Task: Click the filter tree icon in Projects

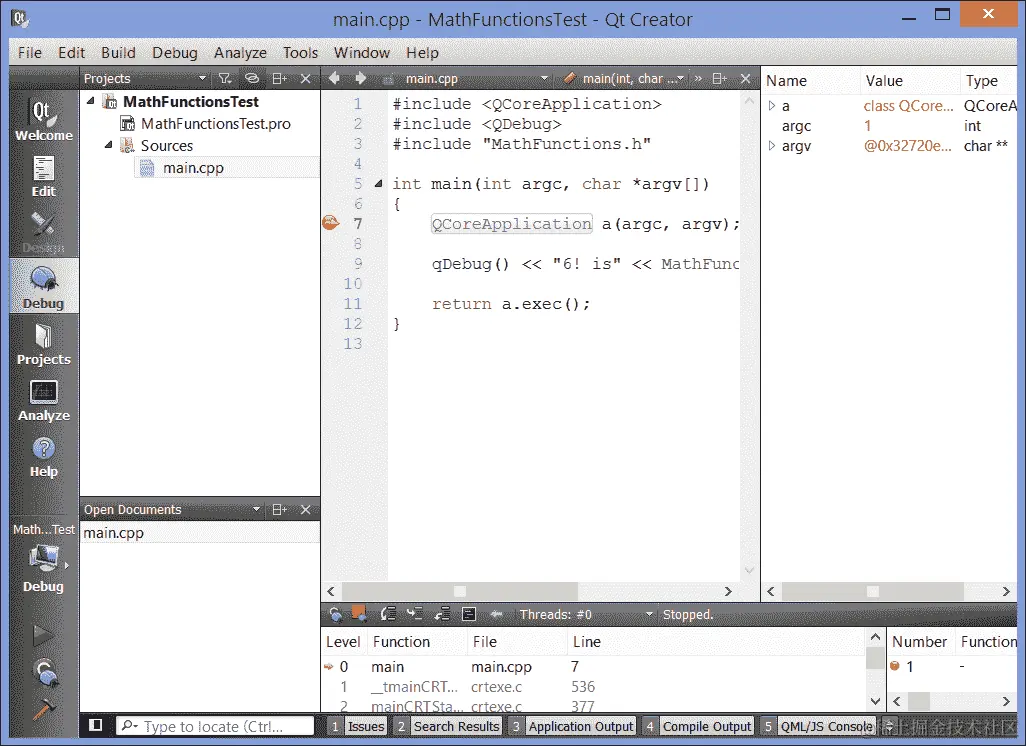Action: pyautogui.click(x=225, y=79)
